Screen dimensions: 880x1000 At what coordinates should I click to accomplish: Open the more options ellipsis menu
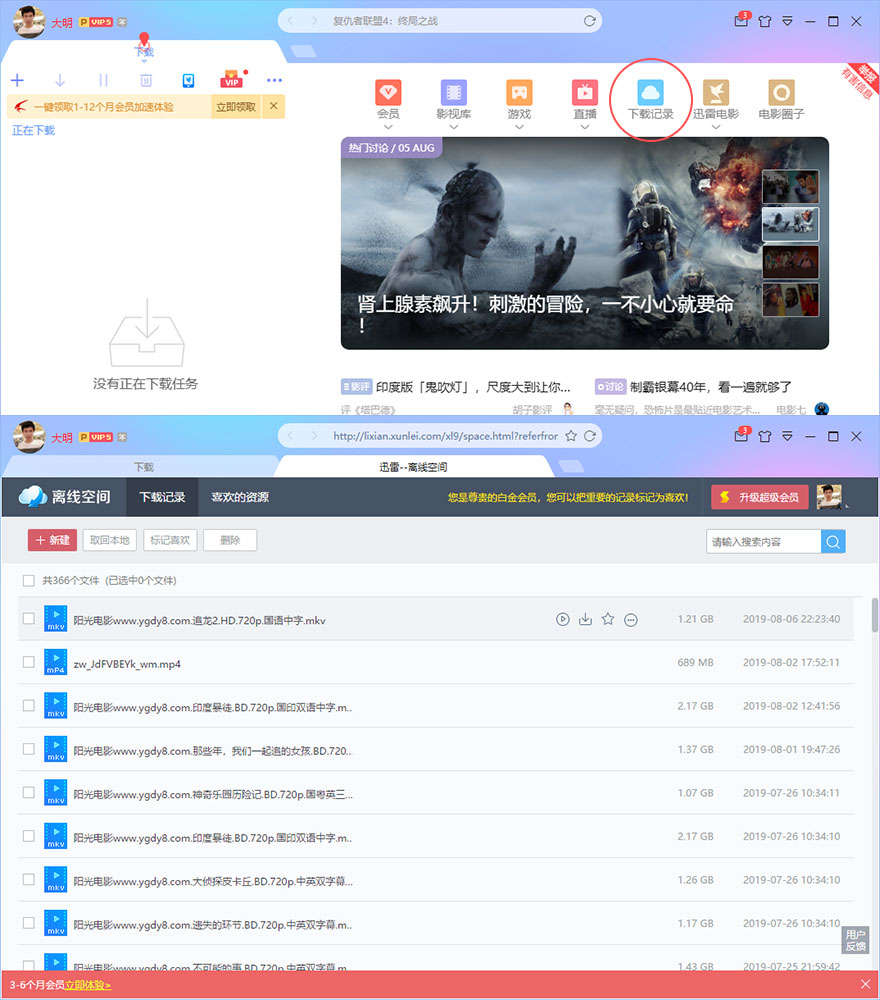tap(274, 80)
